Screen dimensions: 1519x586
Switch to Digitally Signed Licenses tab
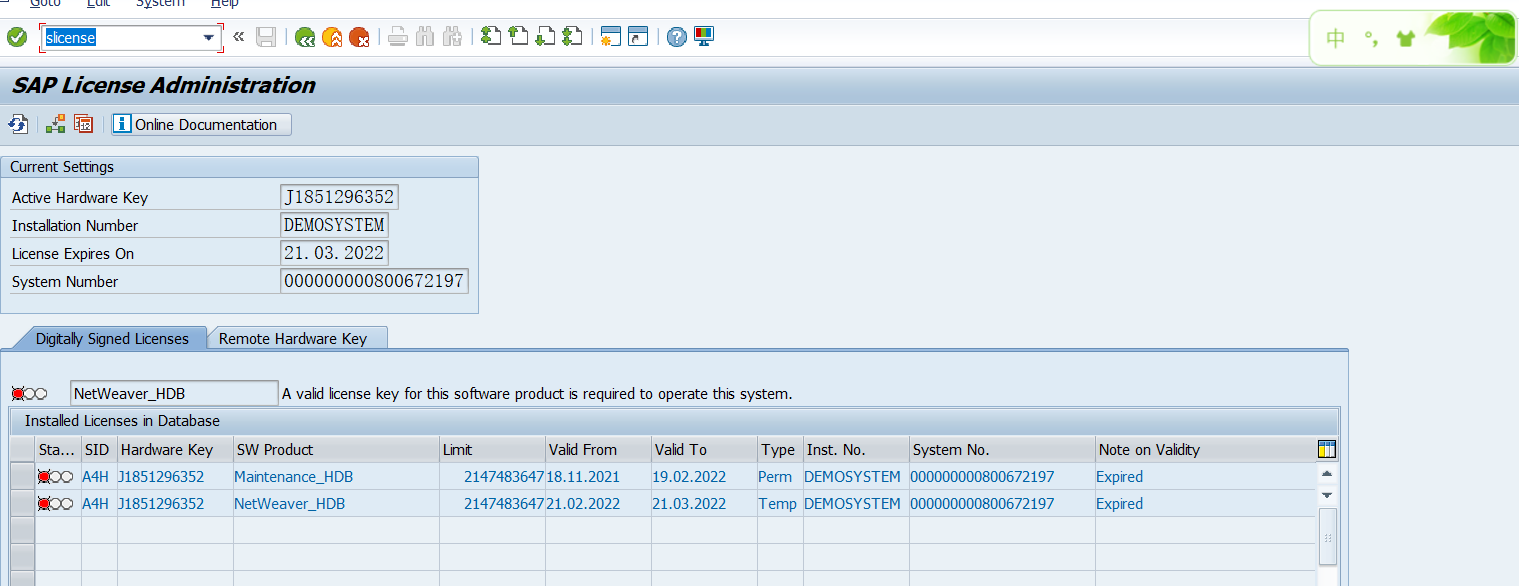pos(112,338)
